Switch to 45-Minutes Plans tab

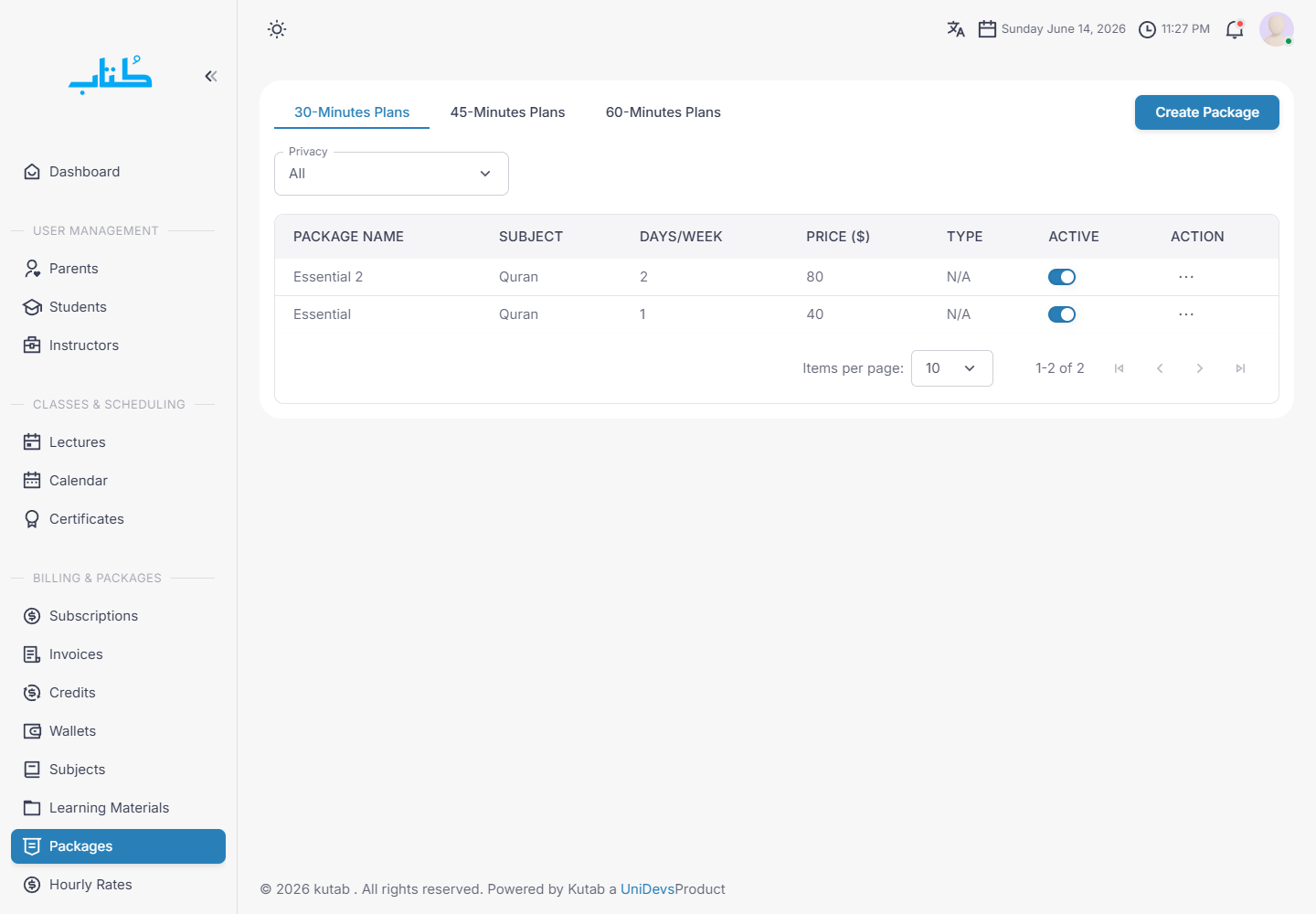coord(507,112)
